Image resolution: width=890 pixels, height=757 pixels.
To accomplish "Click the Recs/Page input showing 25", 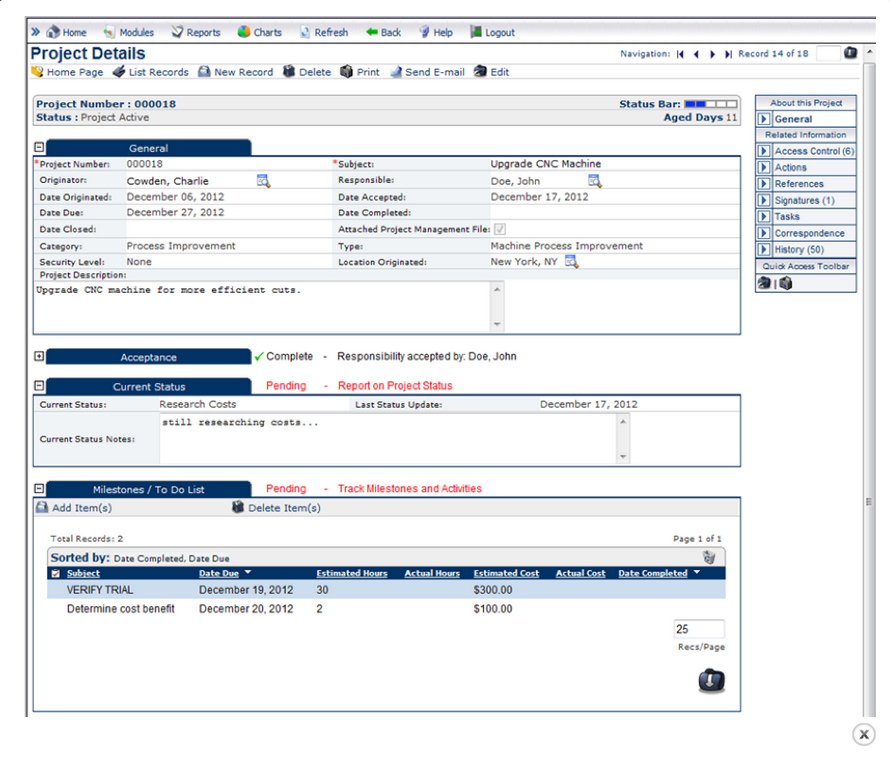I will pos(698,628).
